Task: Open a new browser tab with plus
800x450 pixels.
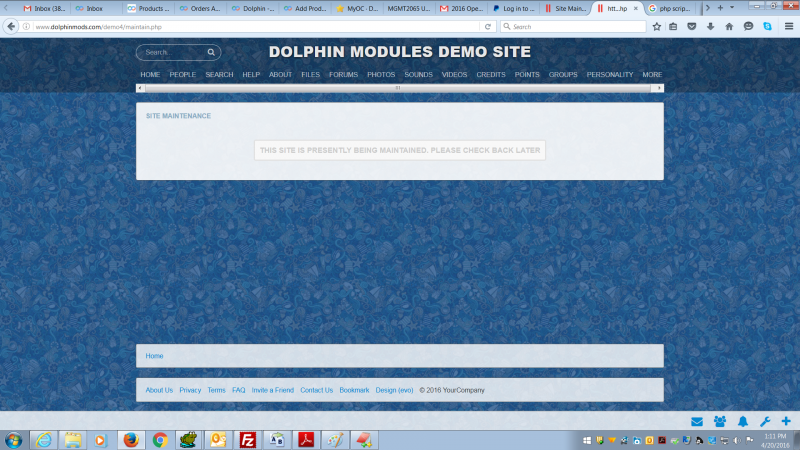Action: click(720, 8)
